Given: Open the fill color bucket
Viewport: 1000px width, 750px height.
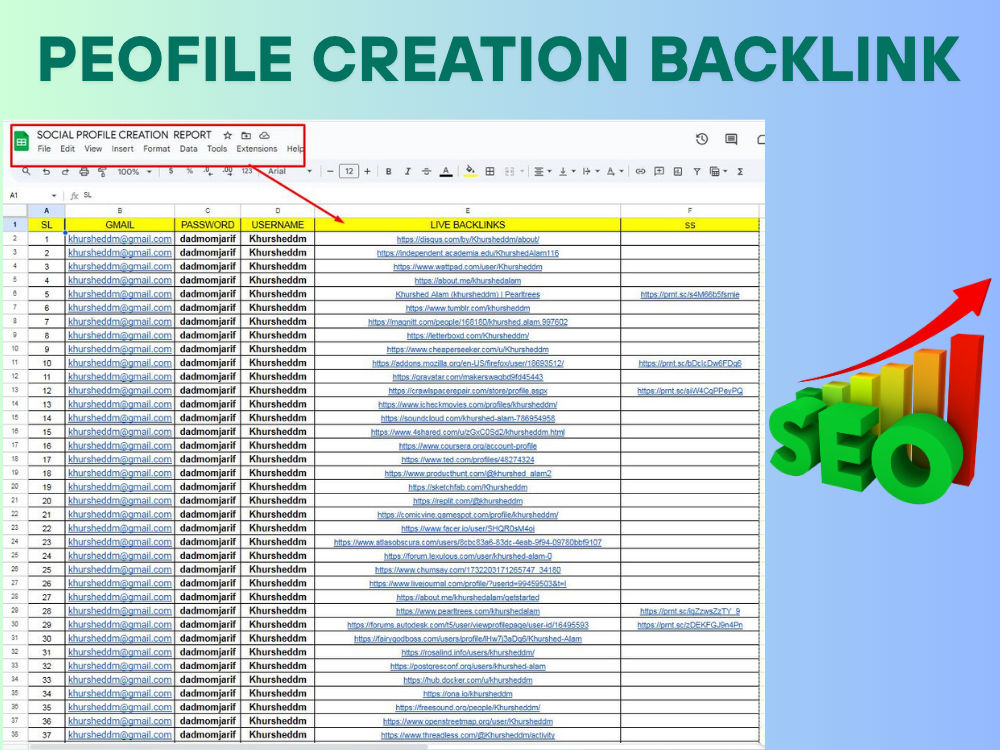Looking at the screenshot, I should pos(470,171).
